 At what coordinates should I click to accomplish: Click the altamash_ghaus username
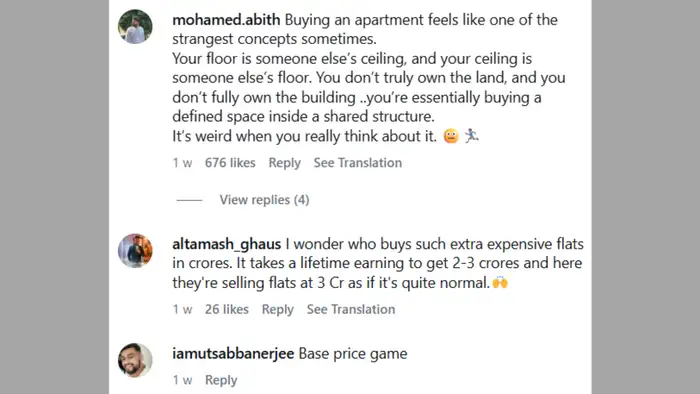pyautogui.click(x=226, y=244)
